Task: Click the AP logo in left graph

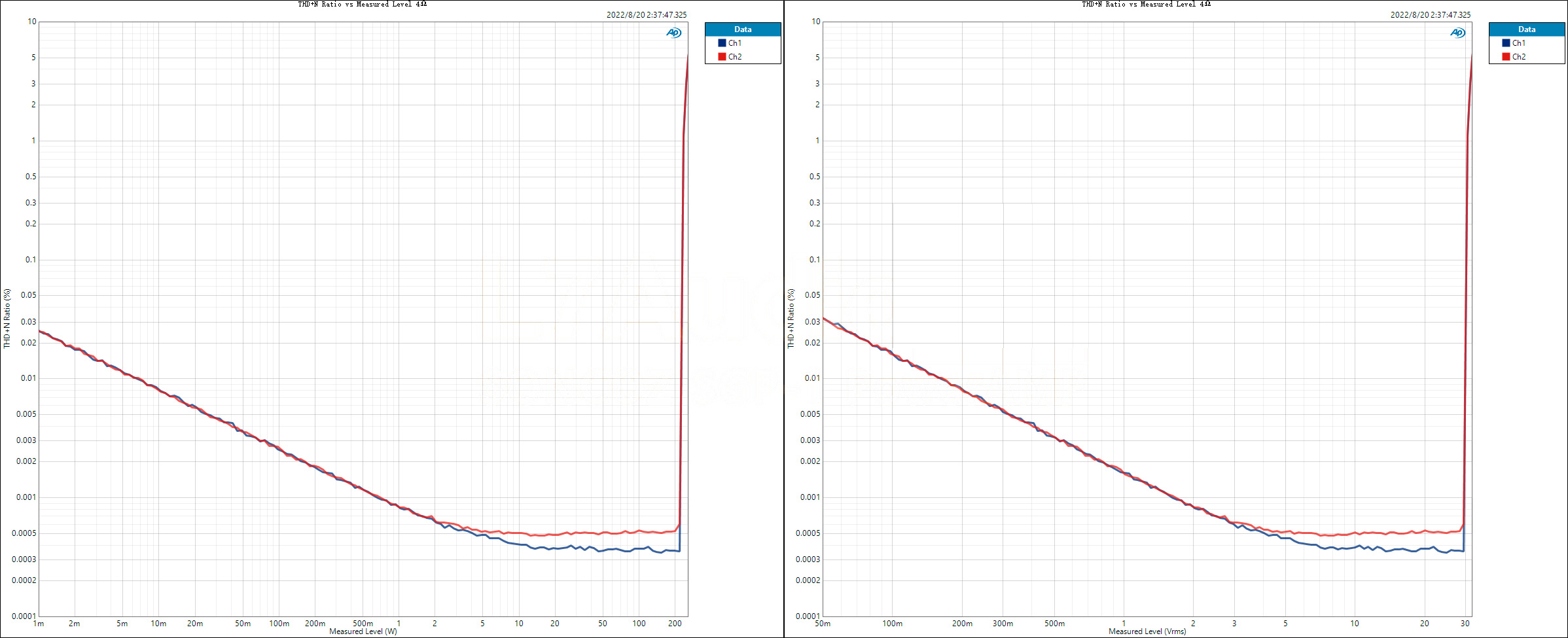Action: (x=673, y=33)
